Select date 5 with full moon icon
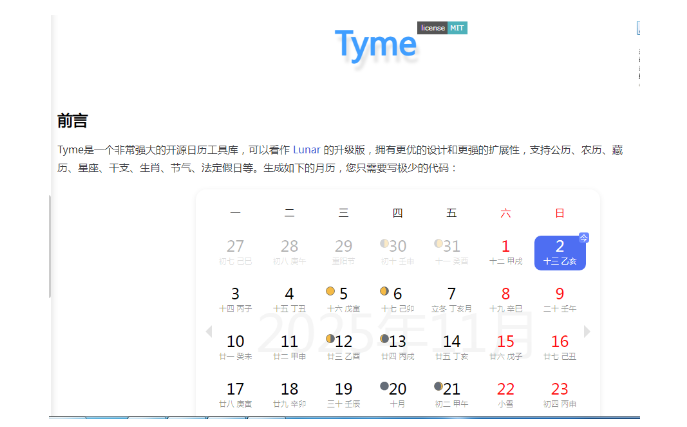Viewport: 687px width, 427px height. (x=344, y=300)
